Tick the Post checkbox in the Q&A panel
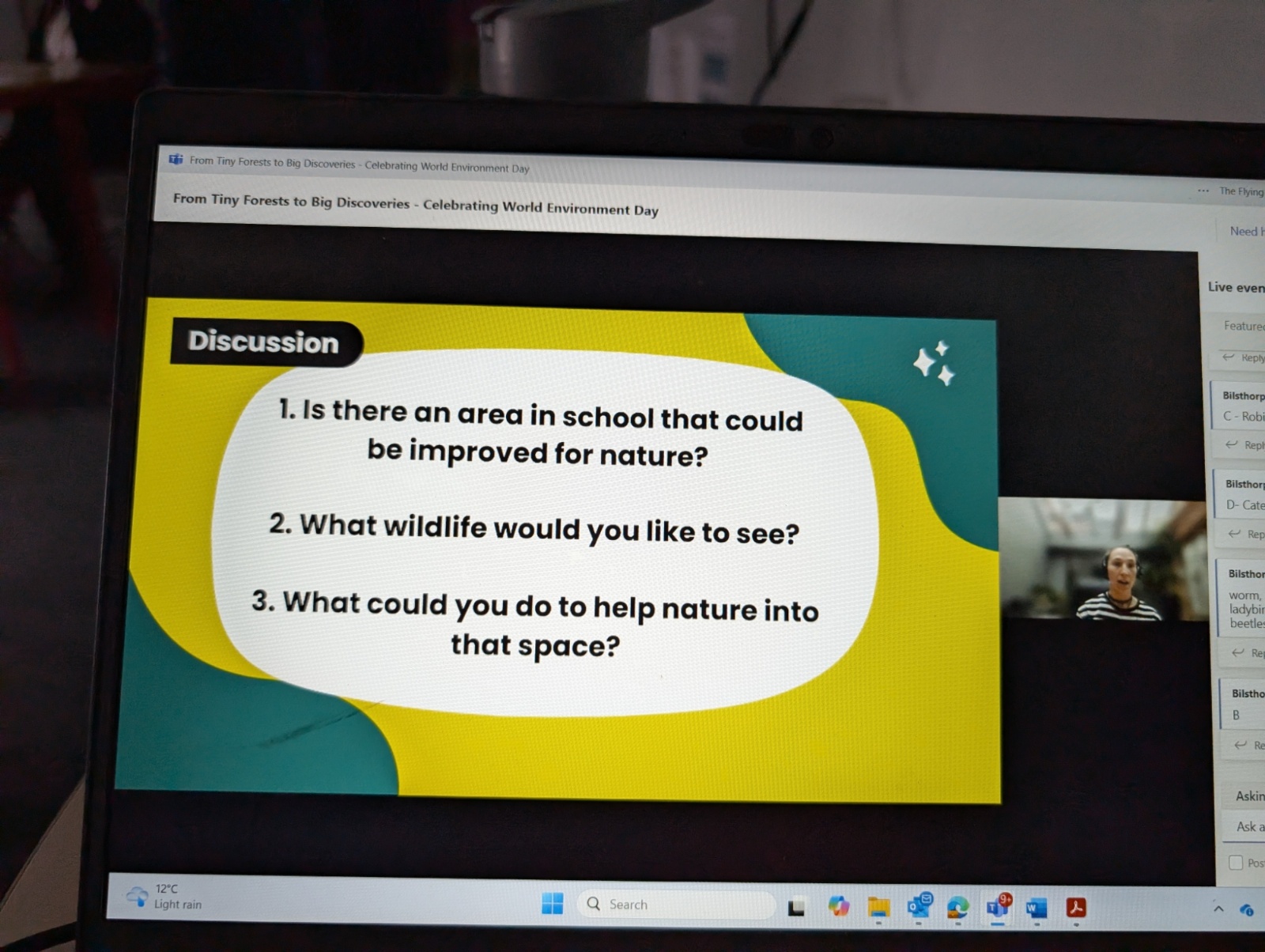The width and height of the screenshot is (1265, 952). coord(1236,862)
